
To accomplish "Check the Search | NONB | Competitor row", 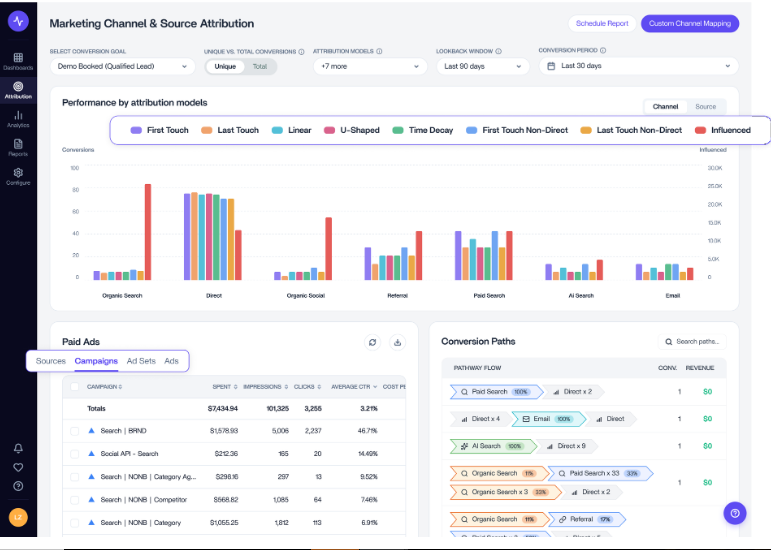I will tap(75, 500).
